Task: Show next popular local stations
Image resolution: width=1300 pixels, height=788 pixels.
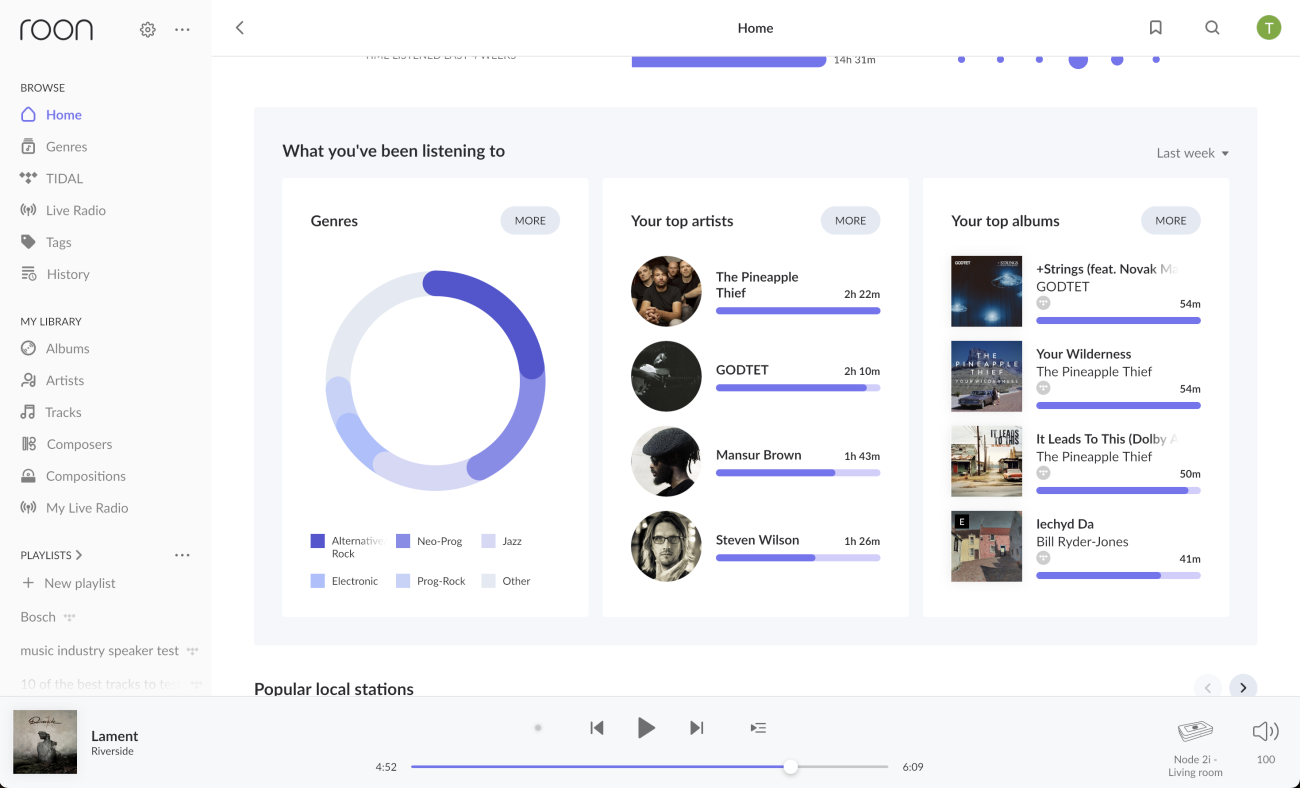Action: [1243, 688]
